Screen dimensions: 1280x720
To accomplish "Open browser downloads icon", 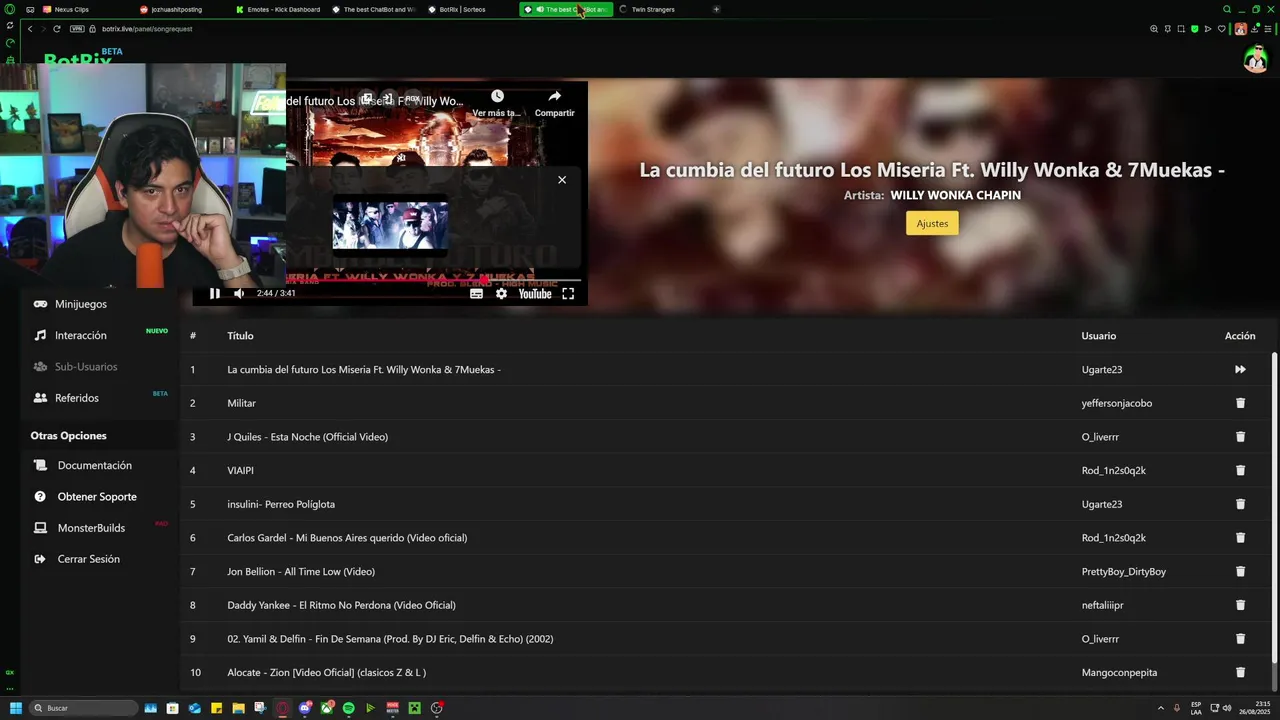I will coord(1254,29).
